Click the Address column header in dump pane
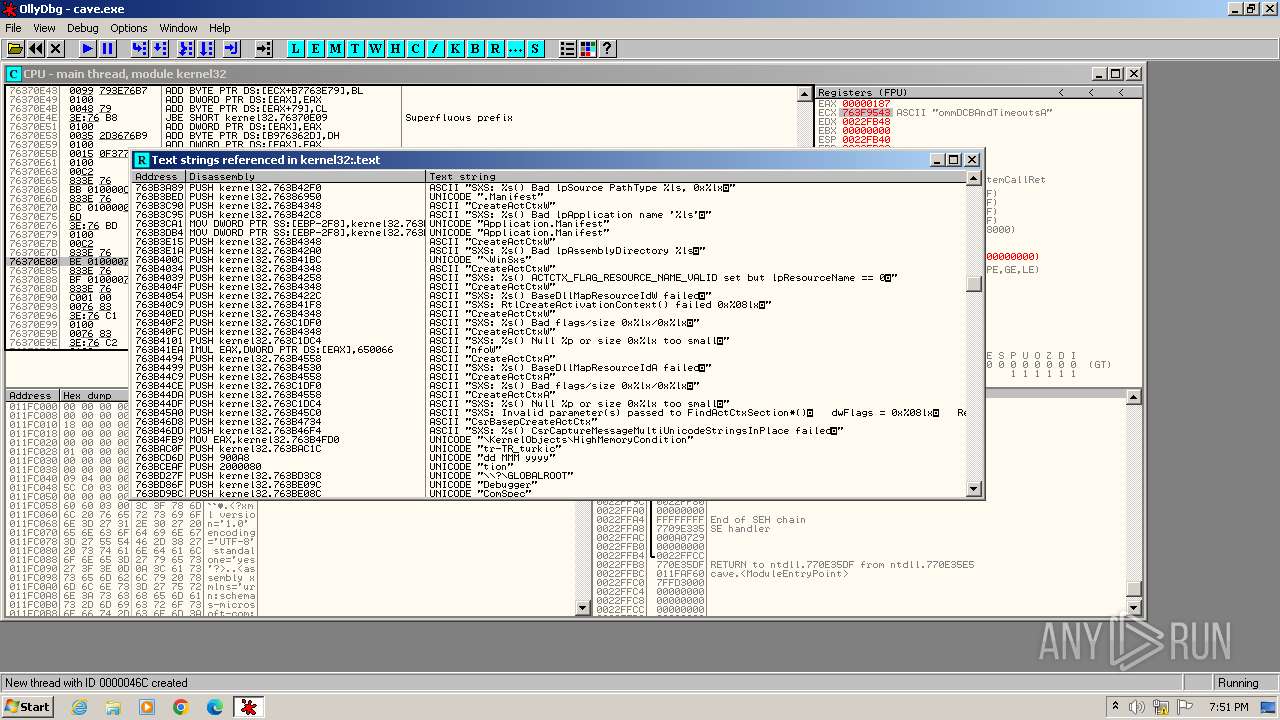This screenshot has height=720, width=1280. point(32,396)
